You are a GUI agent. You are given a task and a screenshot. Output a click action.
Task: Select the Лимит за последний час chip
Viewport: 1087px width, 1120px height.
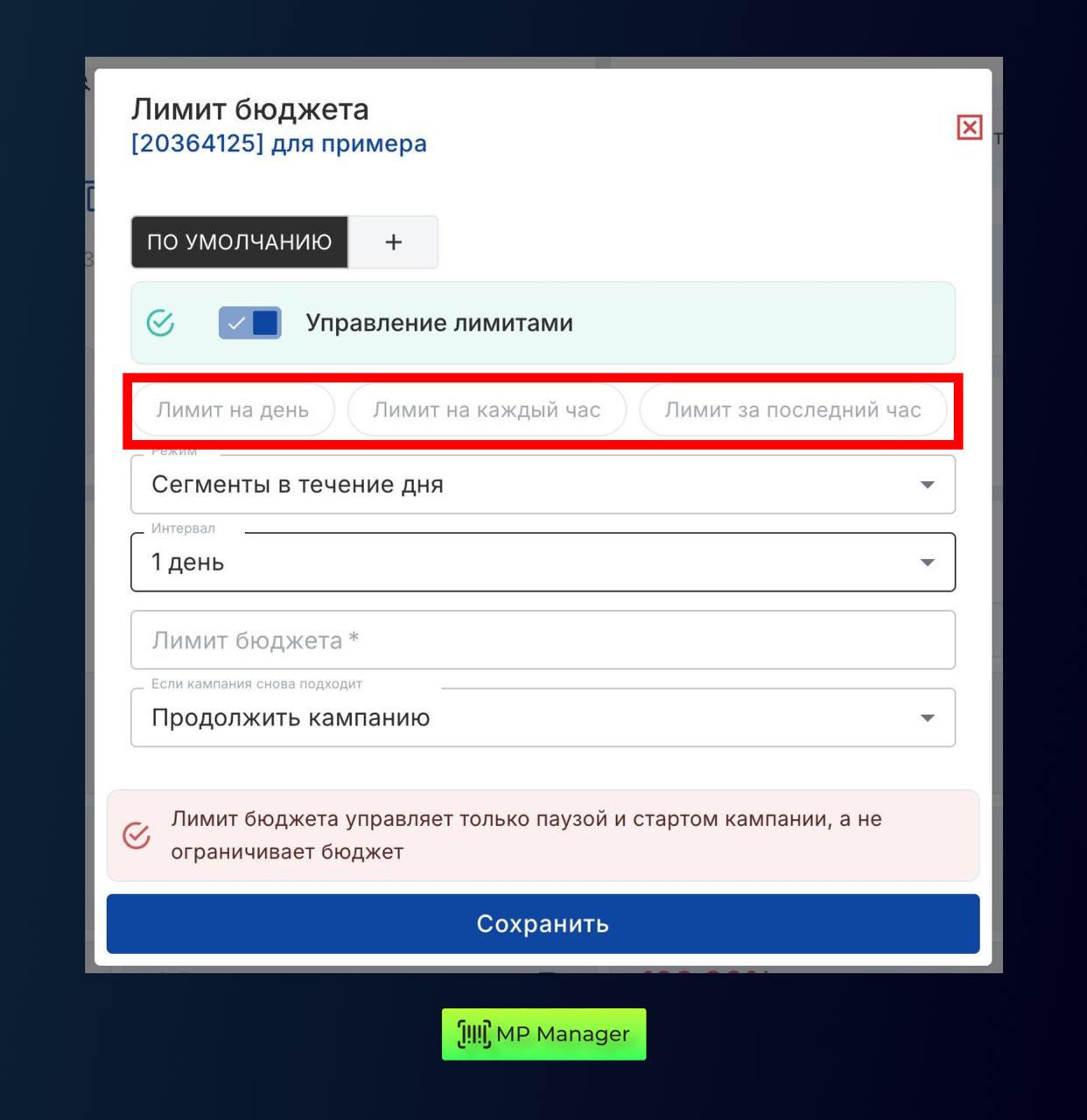793,410
